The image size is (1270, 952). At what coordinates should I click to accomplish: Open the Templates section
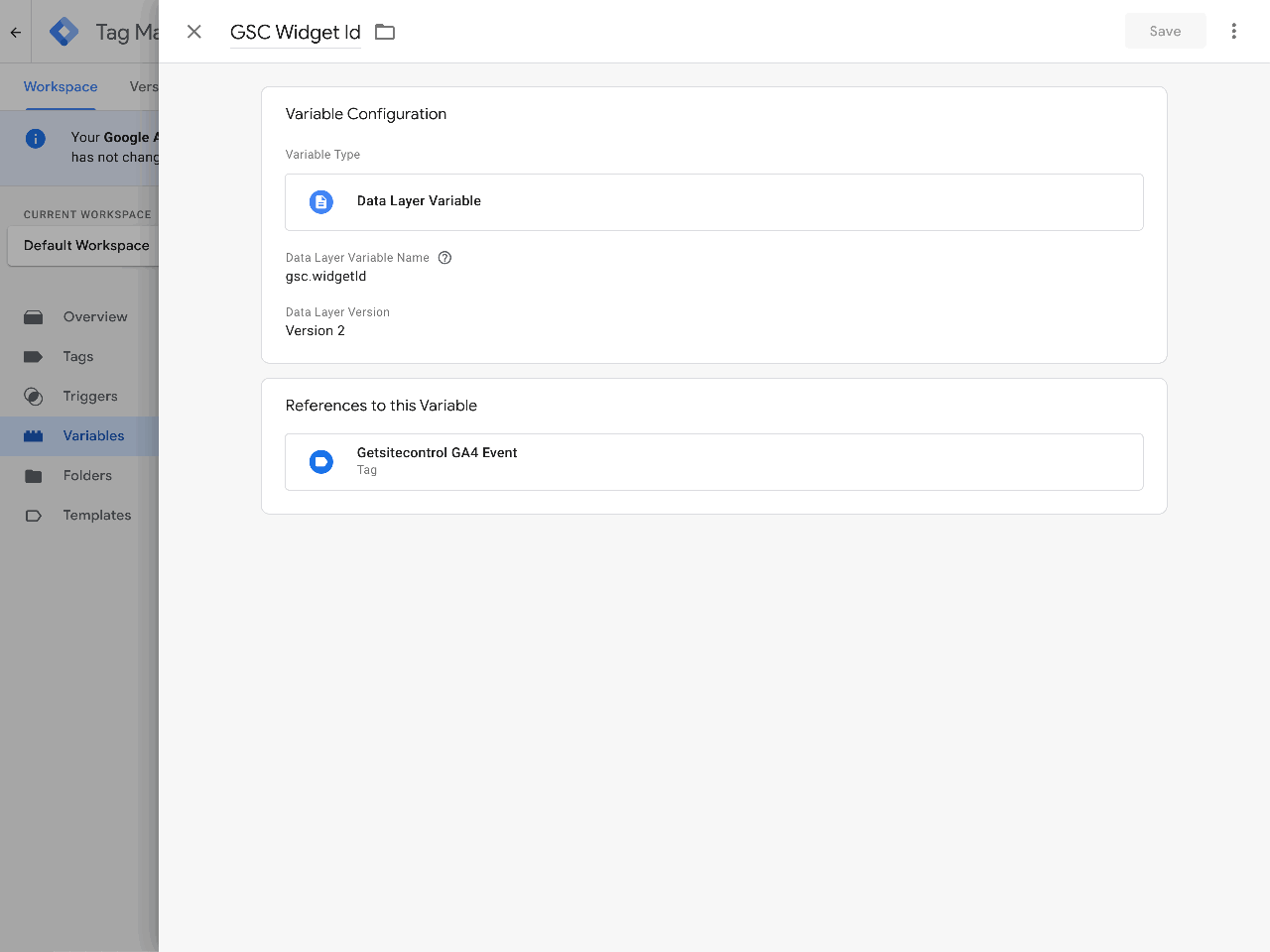click(96, 515)
